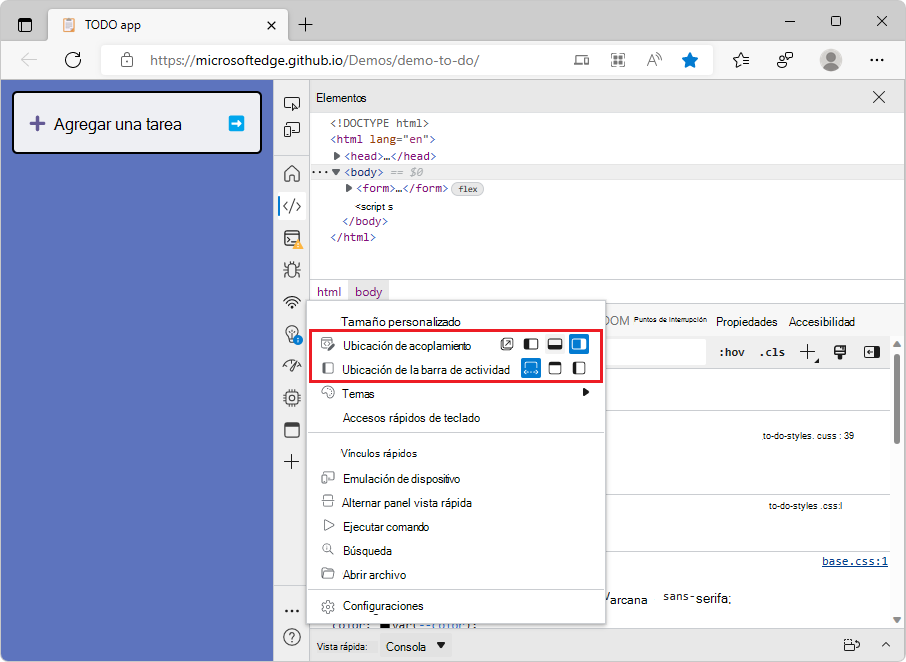Open the base.css:1 source link
Screen dimensions: 906x662
click(x=854, y=562)
